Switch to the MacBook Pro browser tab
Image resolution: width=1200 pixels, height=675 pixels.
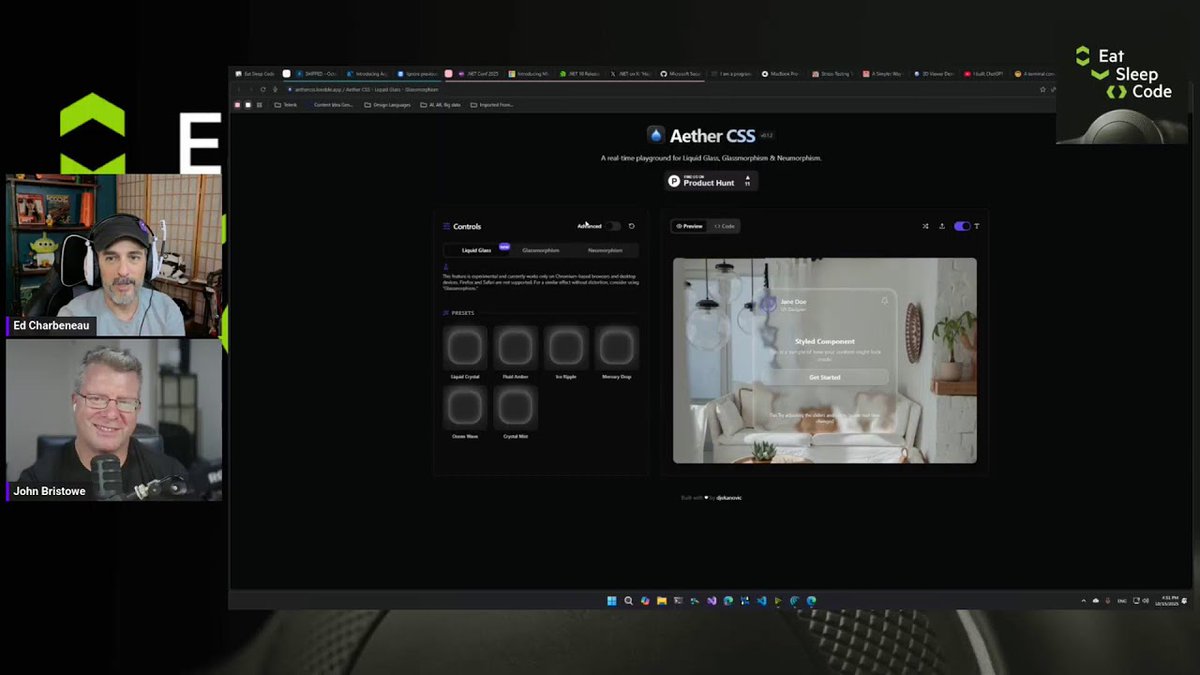pyautogui.click(x=782, y=74)
